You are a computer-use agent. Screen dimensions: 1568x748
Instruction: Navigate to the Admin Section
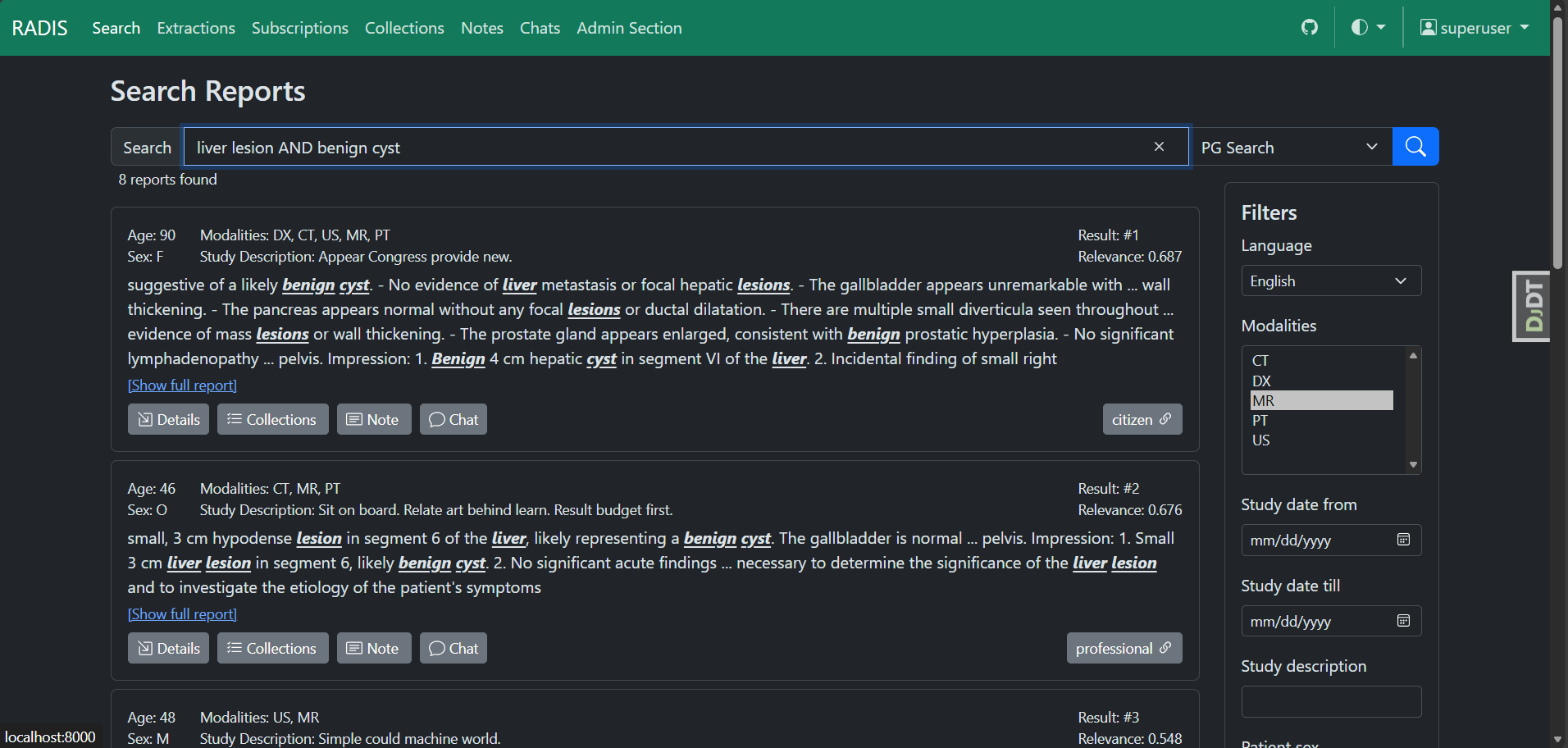click(629, 27)
